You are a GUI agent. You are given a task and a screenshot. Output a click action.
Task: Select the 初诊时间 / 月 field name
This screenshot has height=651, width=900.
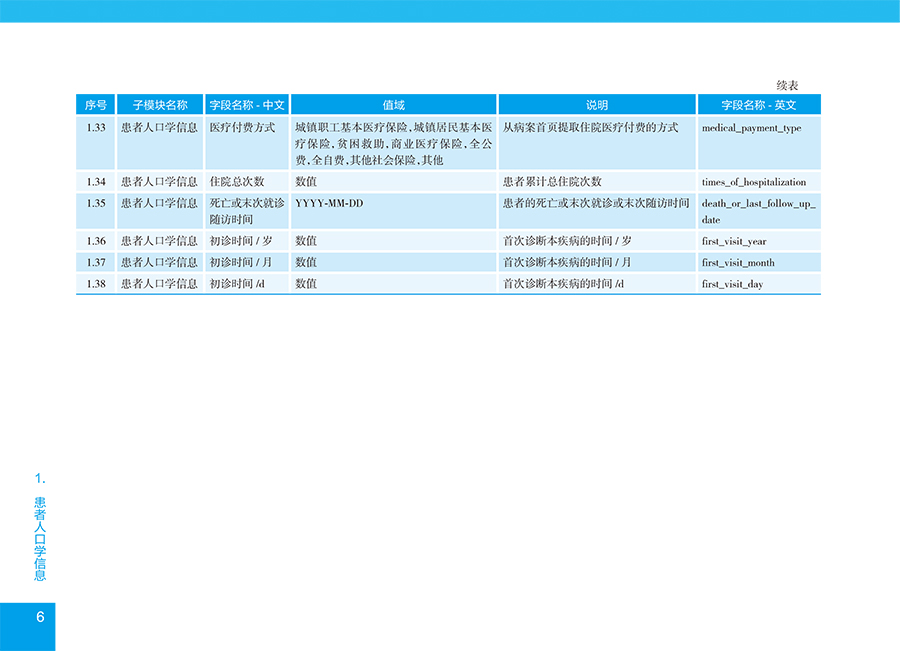[x=240, y=262]
